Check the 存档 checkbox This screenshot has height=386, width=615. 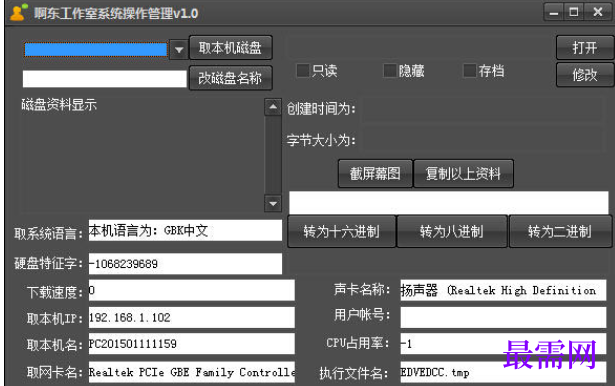470,71
